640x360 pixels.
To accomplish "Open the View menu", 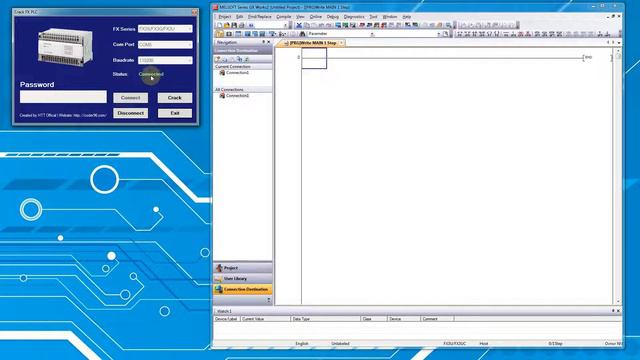I will (x=300, y=17).
